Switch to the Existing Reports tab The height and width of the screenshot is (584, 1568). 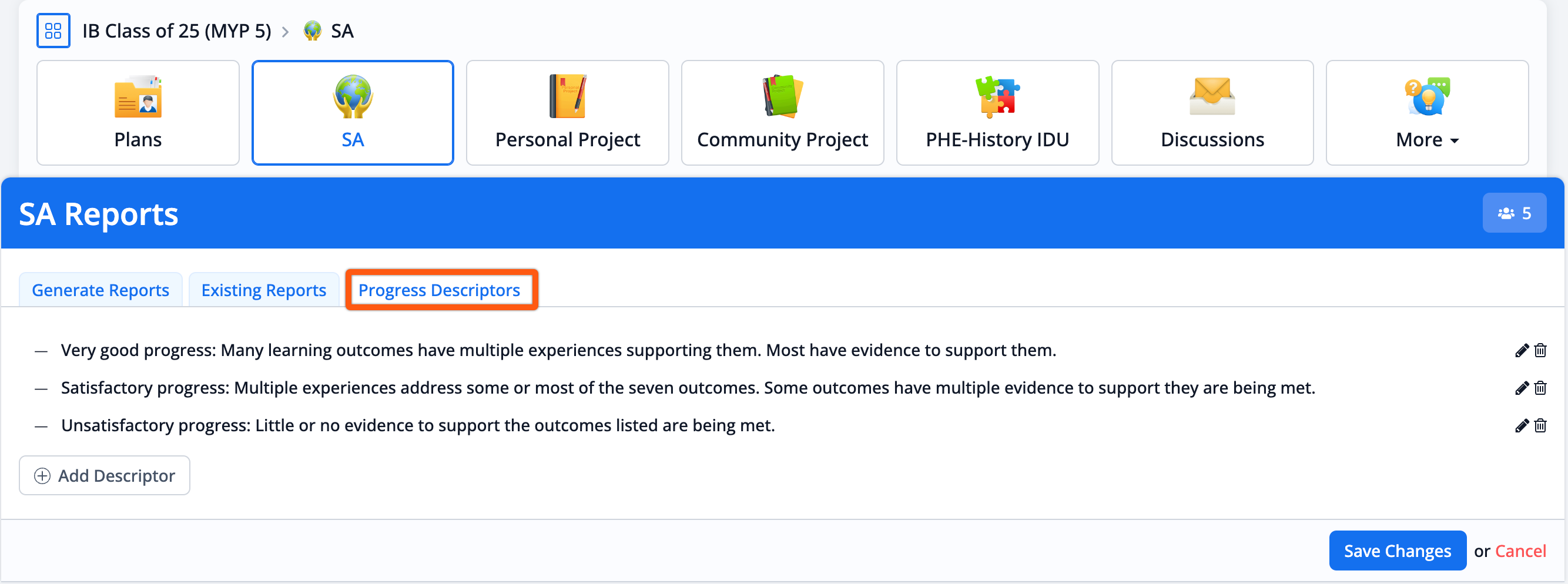tap(263, 290)
